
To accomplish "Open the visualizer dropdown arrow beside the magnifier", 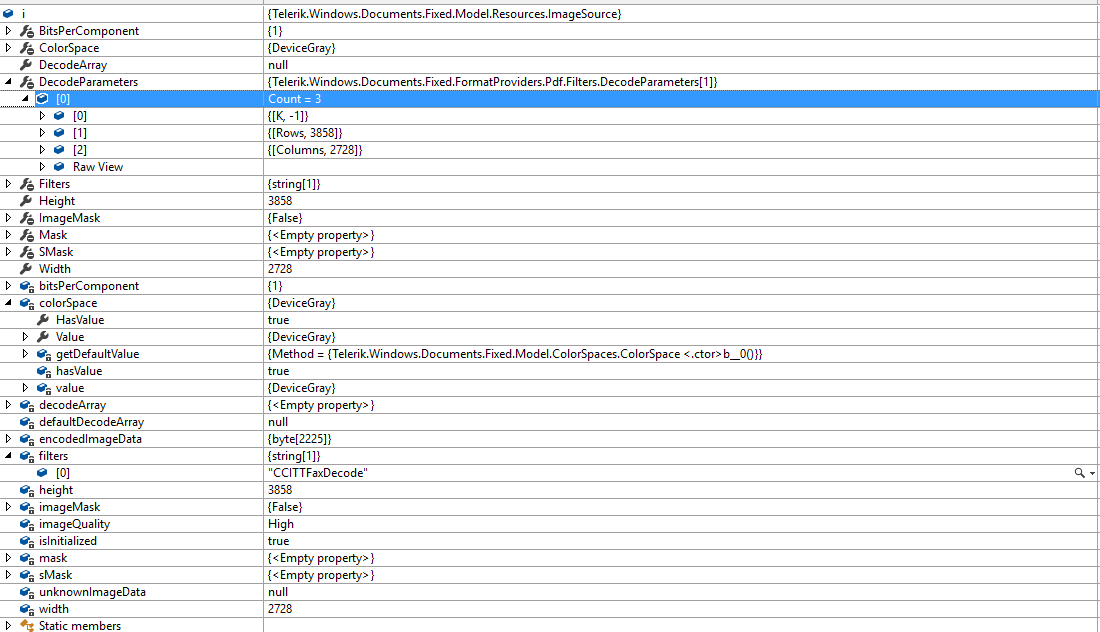I will tap(1092, 473).
